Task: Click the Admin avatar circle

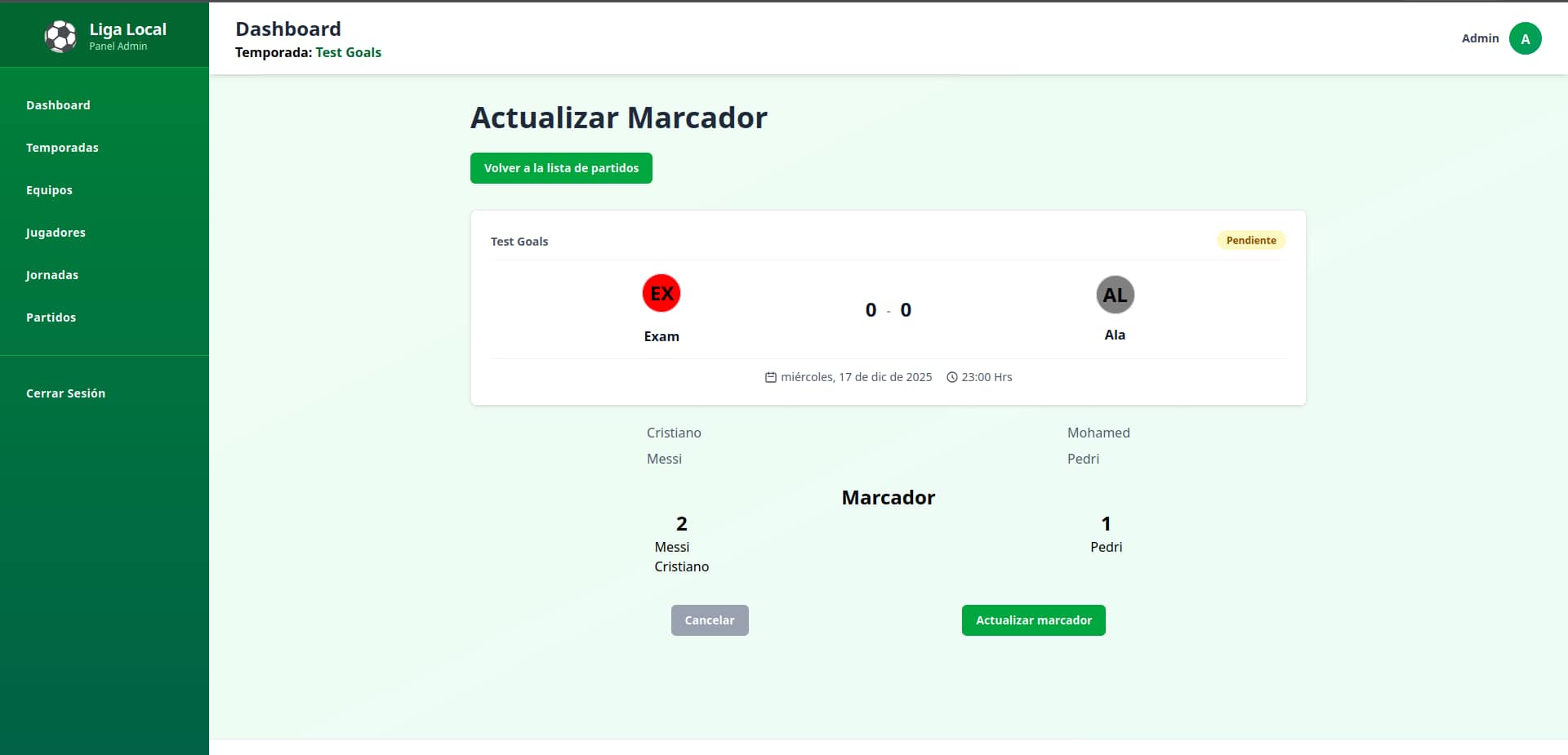Action: (x=1525, y=38)
